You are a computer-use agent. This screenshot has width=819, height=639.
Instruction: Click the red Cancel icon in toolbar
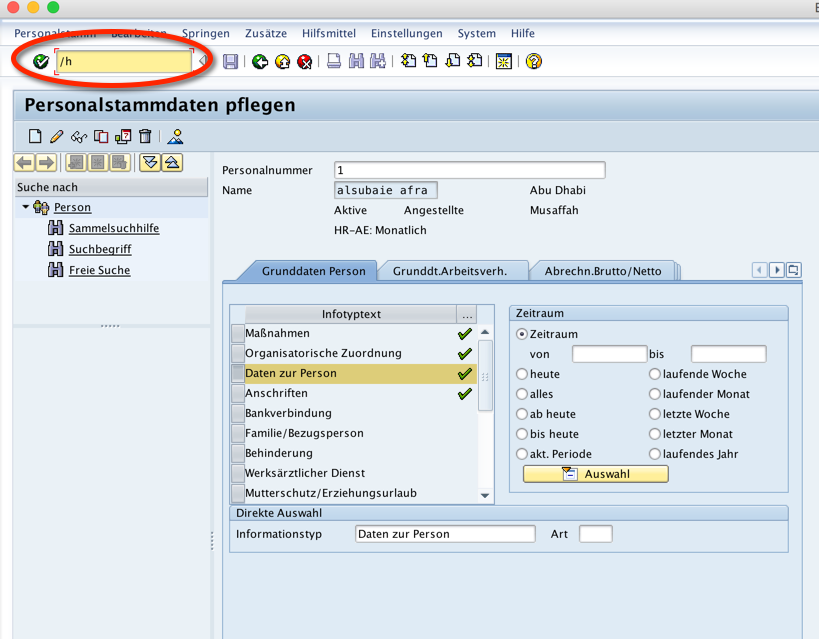[304, 62]
